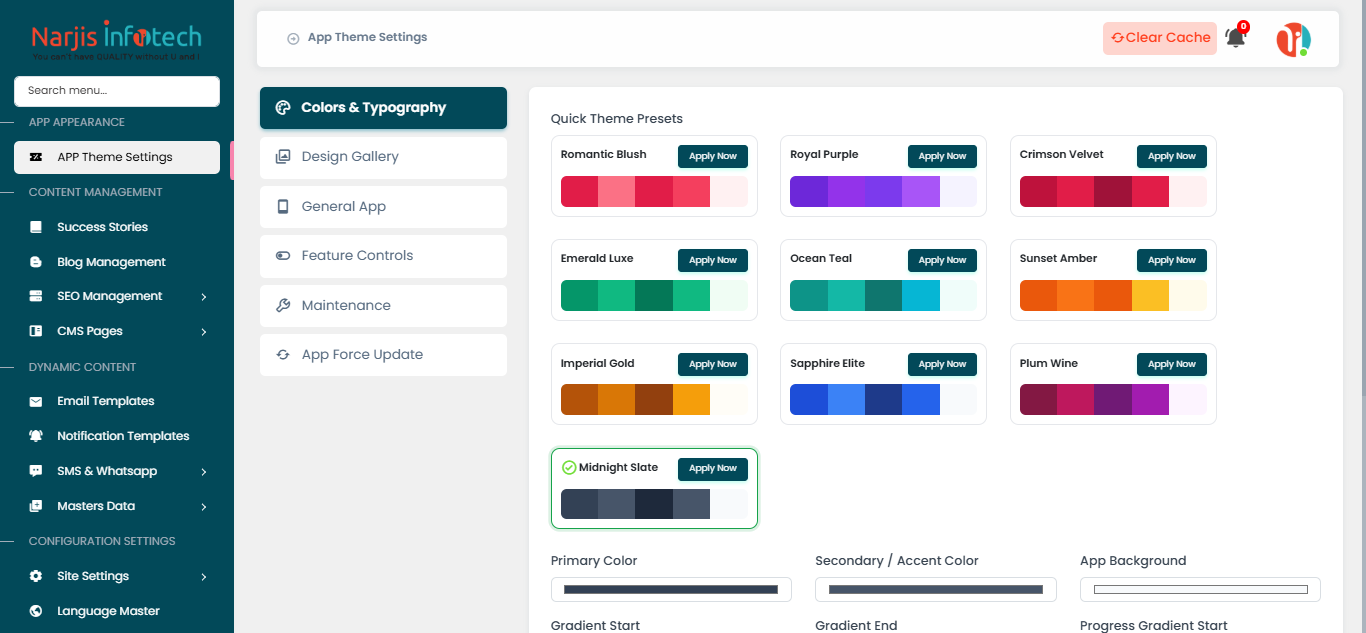1366x633 pixels.
Task: Switch to the Design Gallery tab
Action: [x=383, y=157]
